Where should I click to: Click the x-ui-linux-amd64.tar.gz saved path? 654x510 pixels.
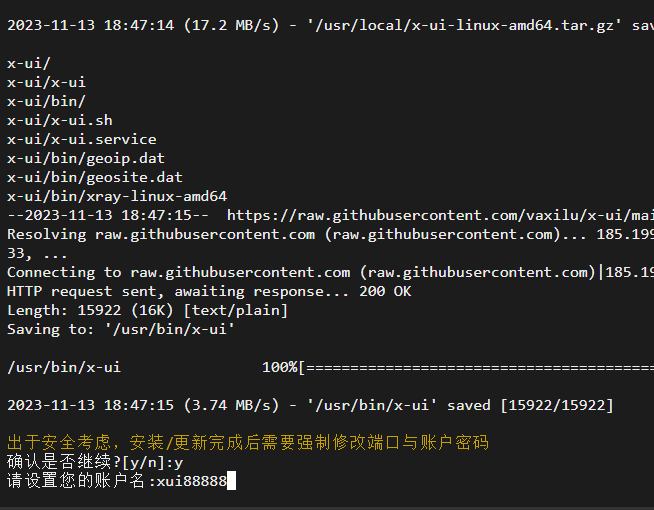pos(465,25)
